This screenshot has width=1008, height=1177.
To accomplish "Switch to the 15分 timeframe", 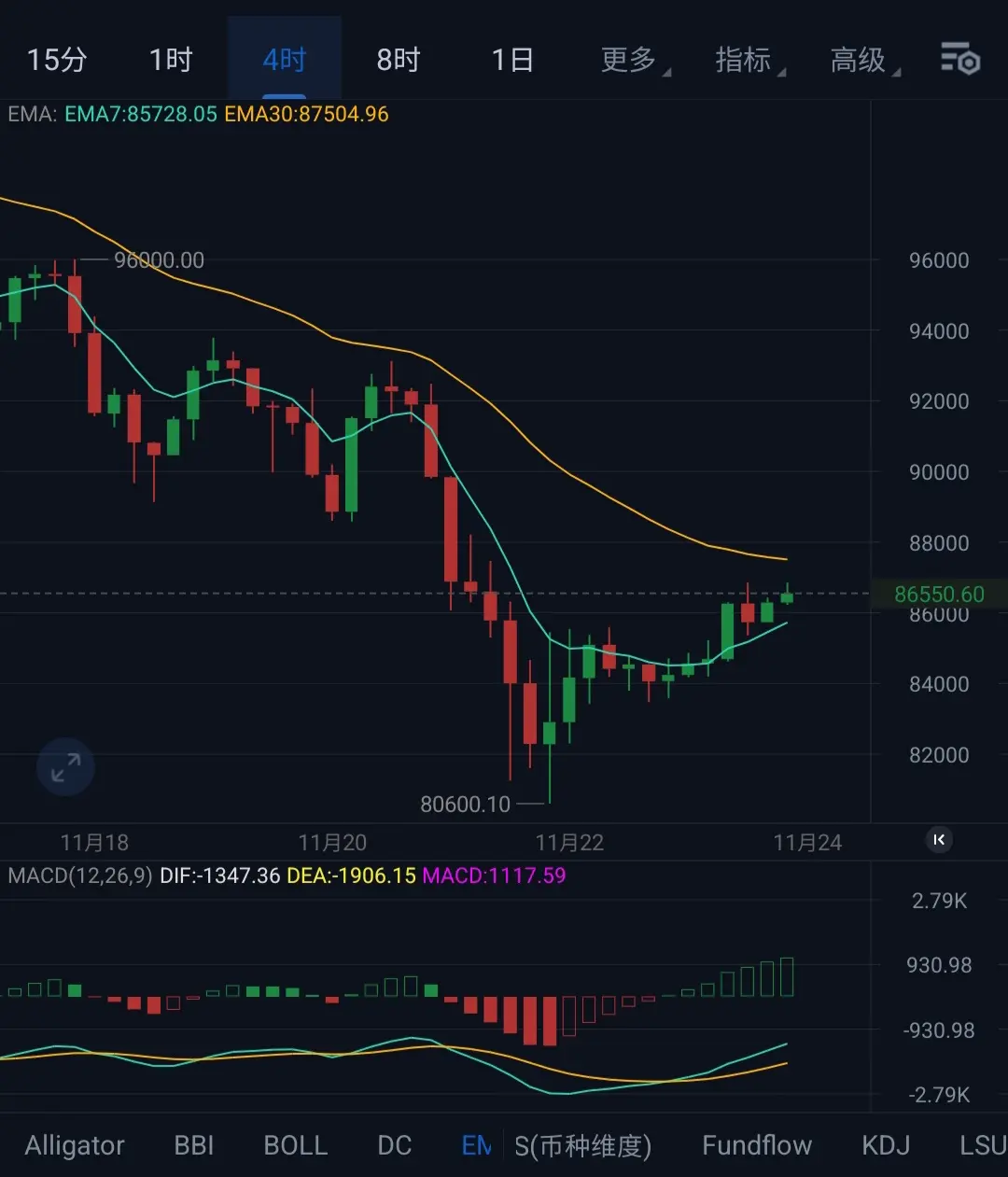I will (57, 61).
